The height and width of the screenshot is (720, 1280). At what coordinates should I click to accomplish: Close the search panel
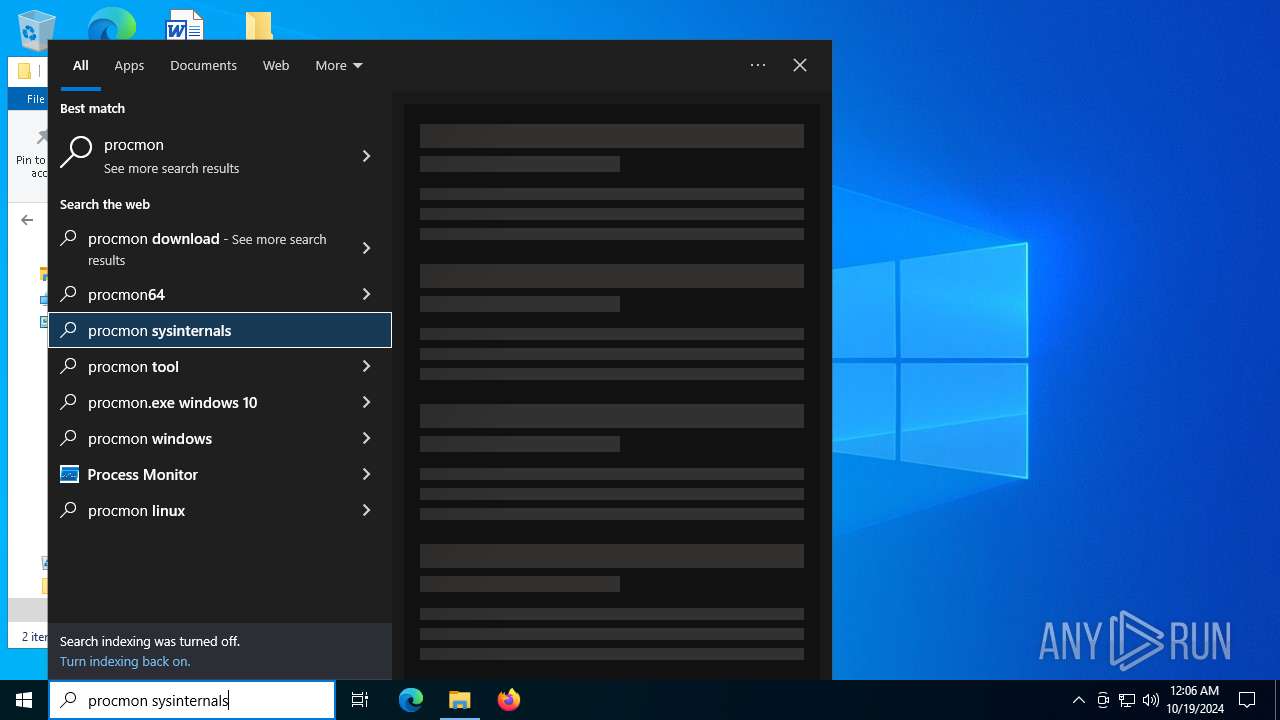pyautogui.click(x=800, y=65)
